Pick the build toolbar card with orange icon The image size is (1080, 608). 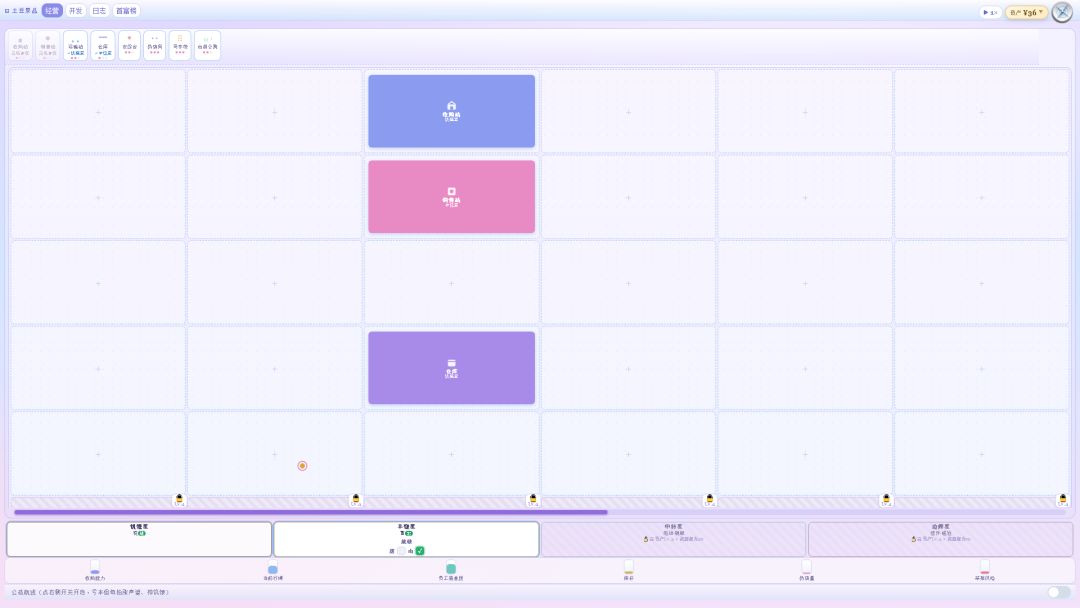point(180,45)
